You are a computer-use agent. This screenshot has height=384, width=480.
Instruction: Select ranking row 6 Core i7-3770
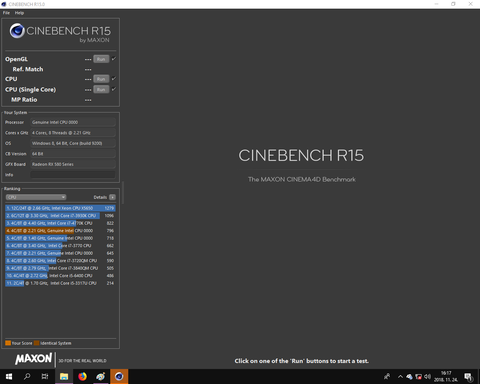click(x=60, y=246)
